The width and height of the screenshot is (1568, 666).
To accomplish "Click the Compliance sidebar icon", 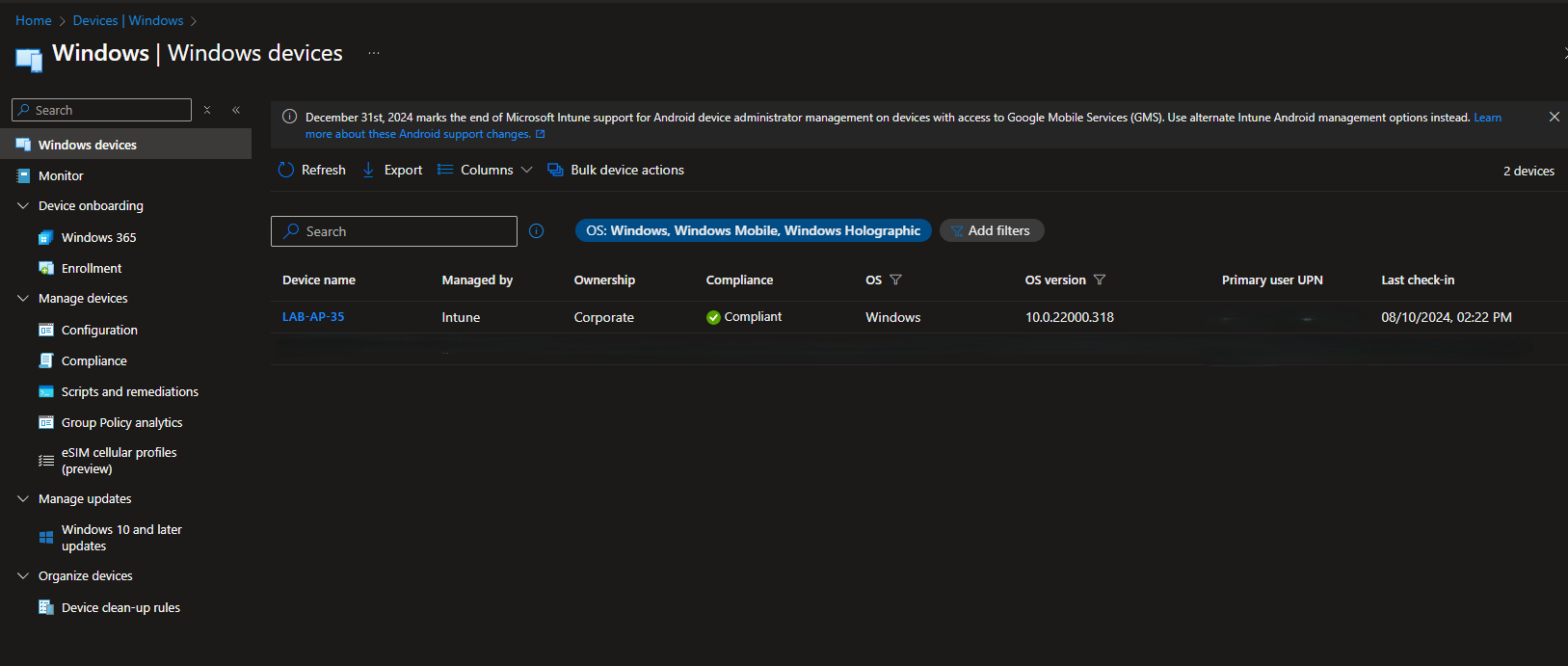I will (45, 360).
